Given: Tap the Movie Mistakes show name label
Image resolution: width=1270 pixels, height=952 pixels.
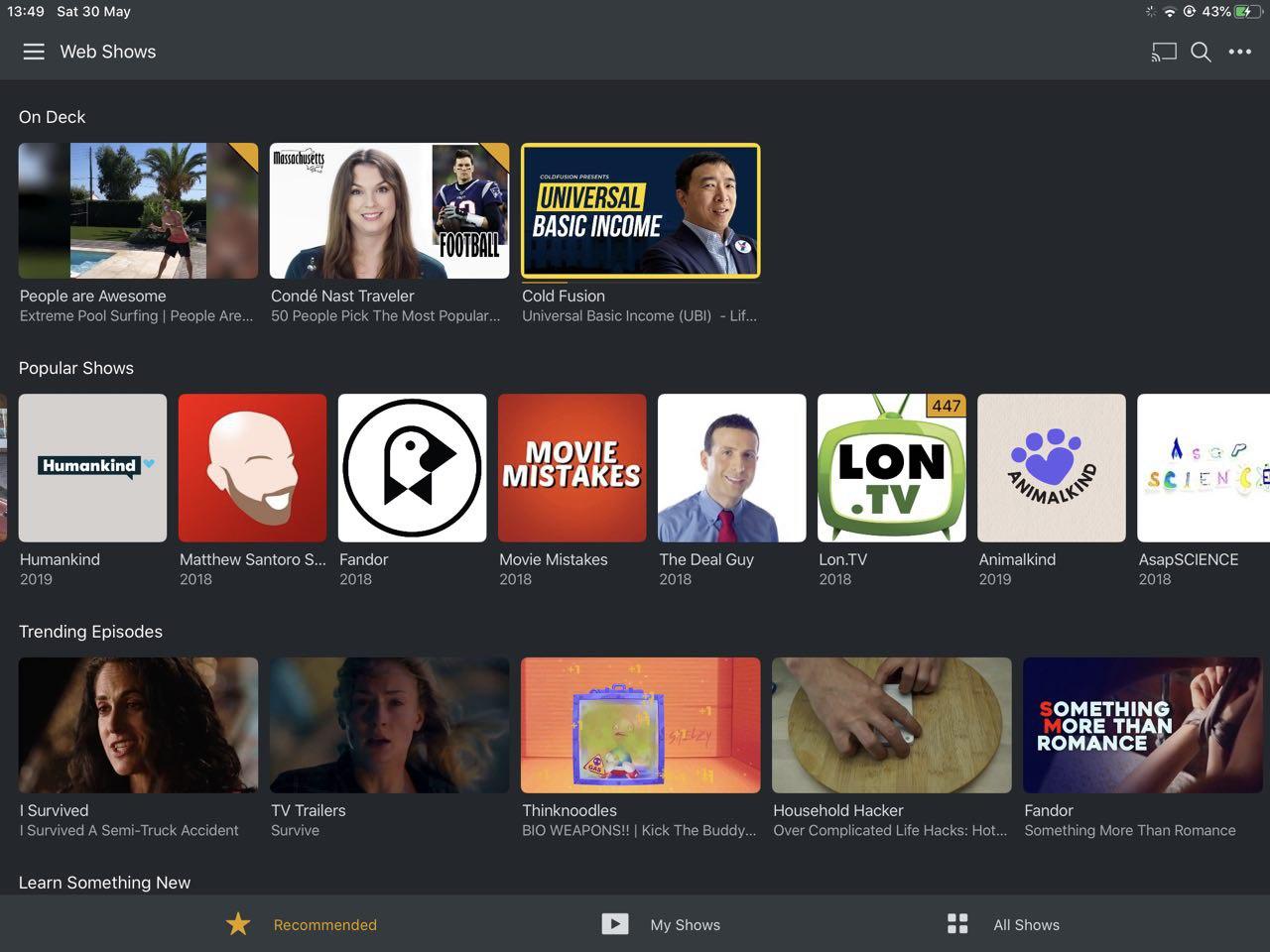Looking at the screenshot, I should (x=554, y=559).
